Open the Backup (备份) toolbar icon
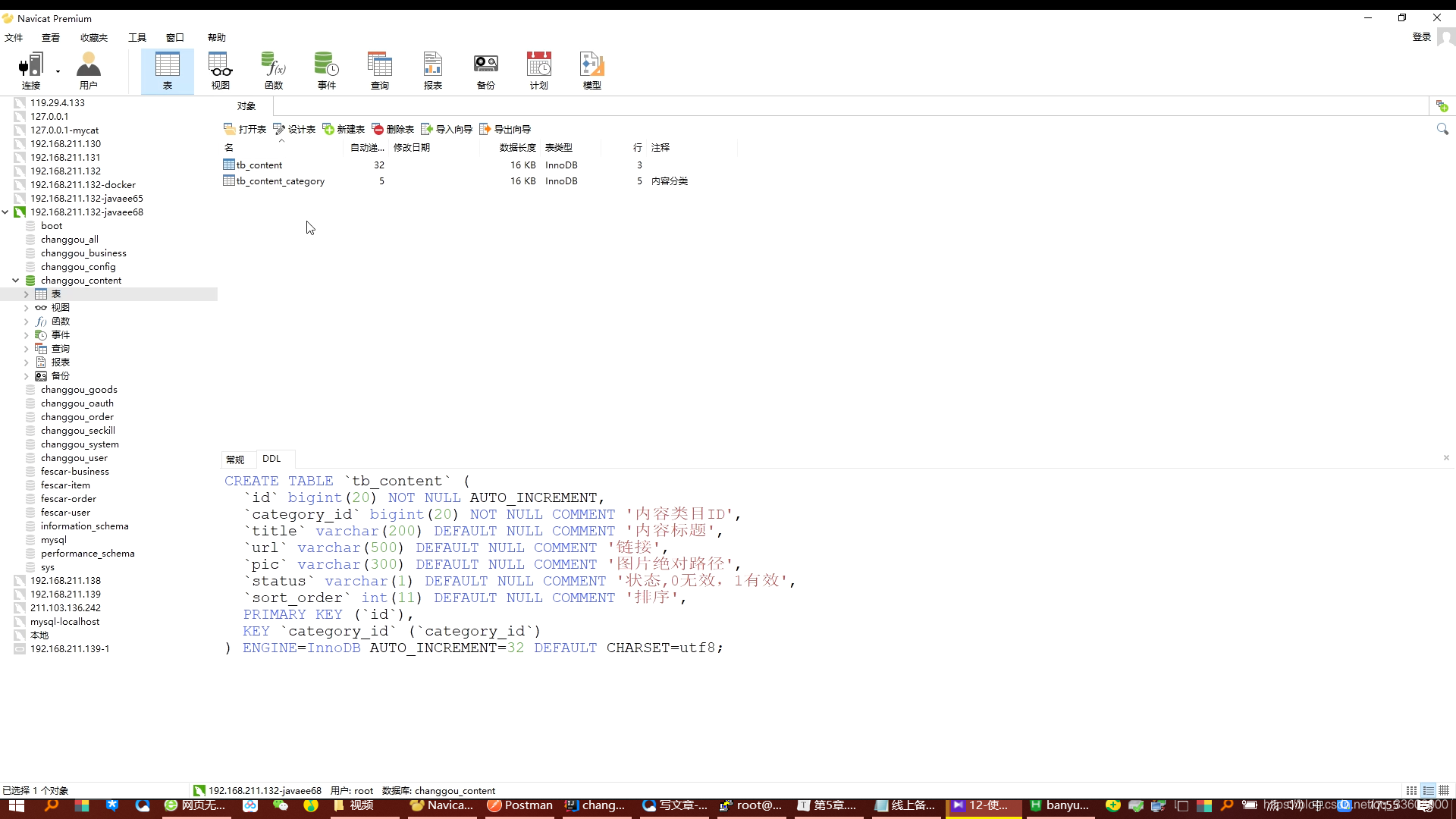Viewport: 1456px width, 819px height. click(x=486, y=71)
